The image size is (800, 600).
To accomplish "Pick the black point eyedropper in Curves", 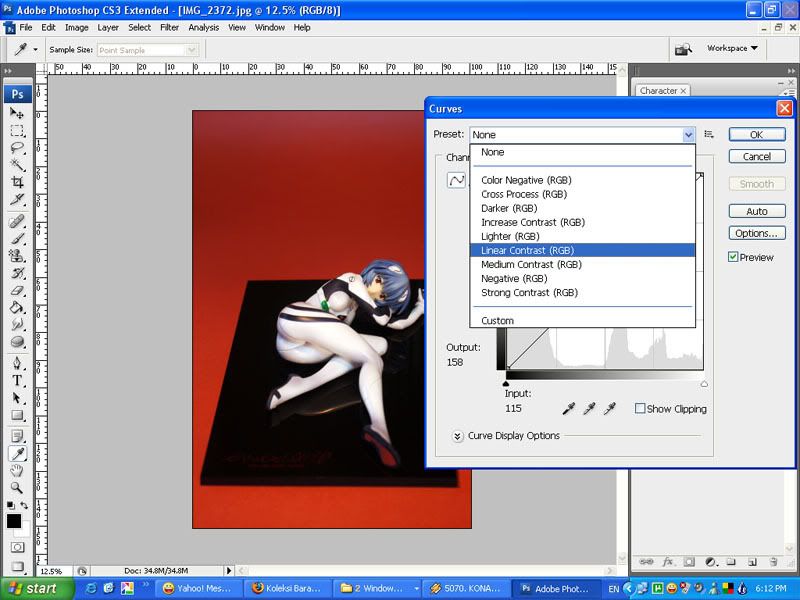I will pos(568,408).
